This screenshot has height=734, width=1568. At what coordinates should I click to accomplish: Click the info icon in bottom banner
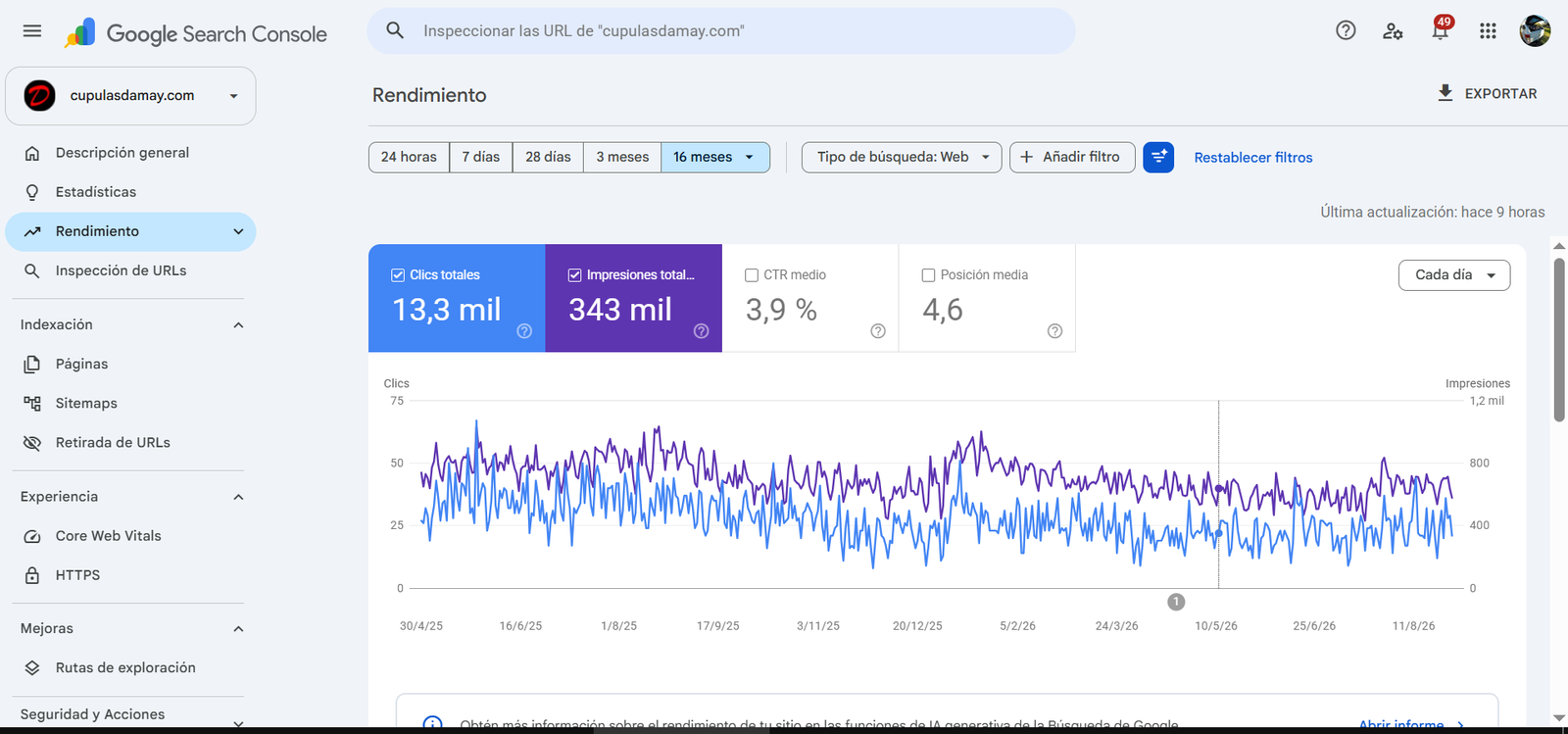coord(432,723)
